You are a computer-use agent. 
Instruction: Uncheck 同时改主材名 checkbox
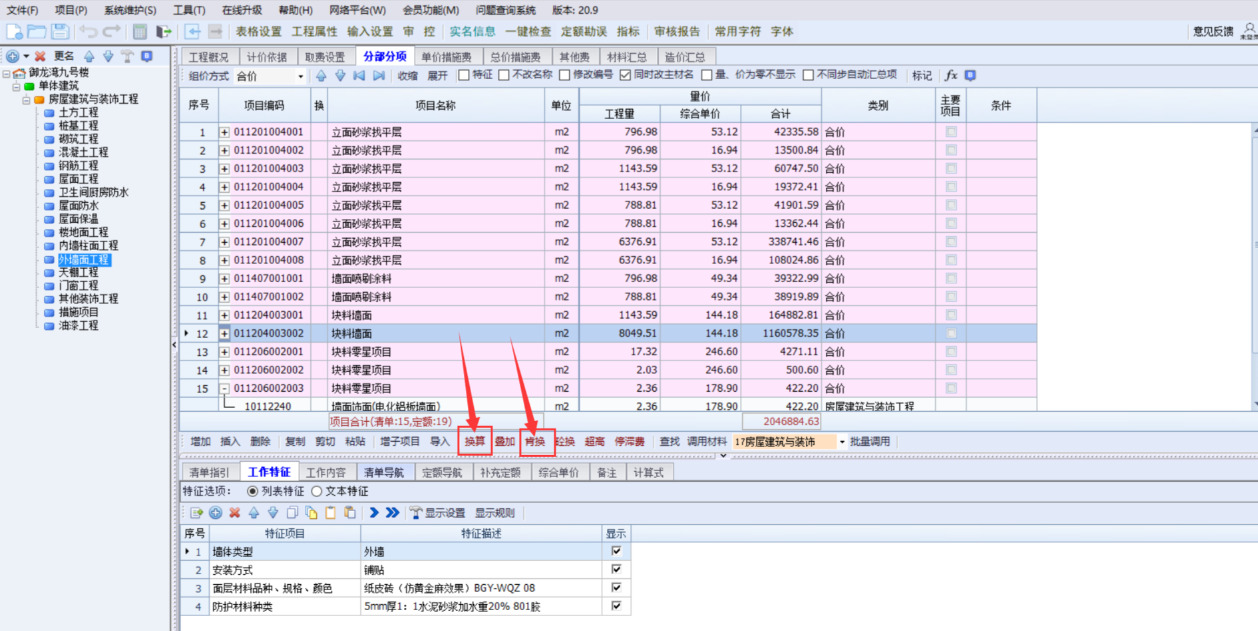[x=625, y=75]
